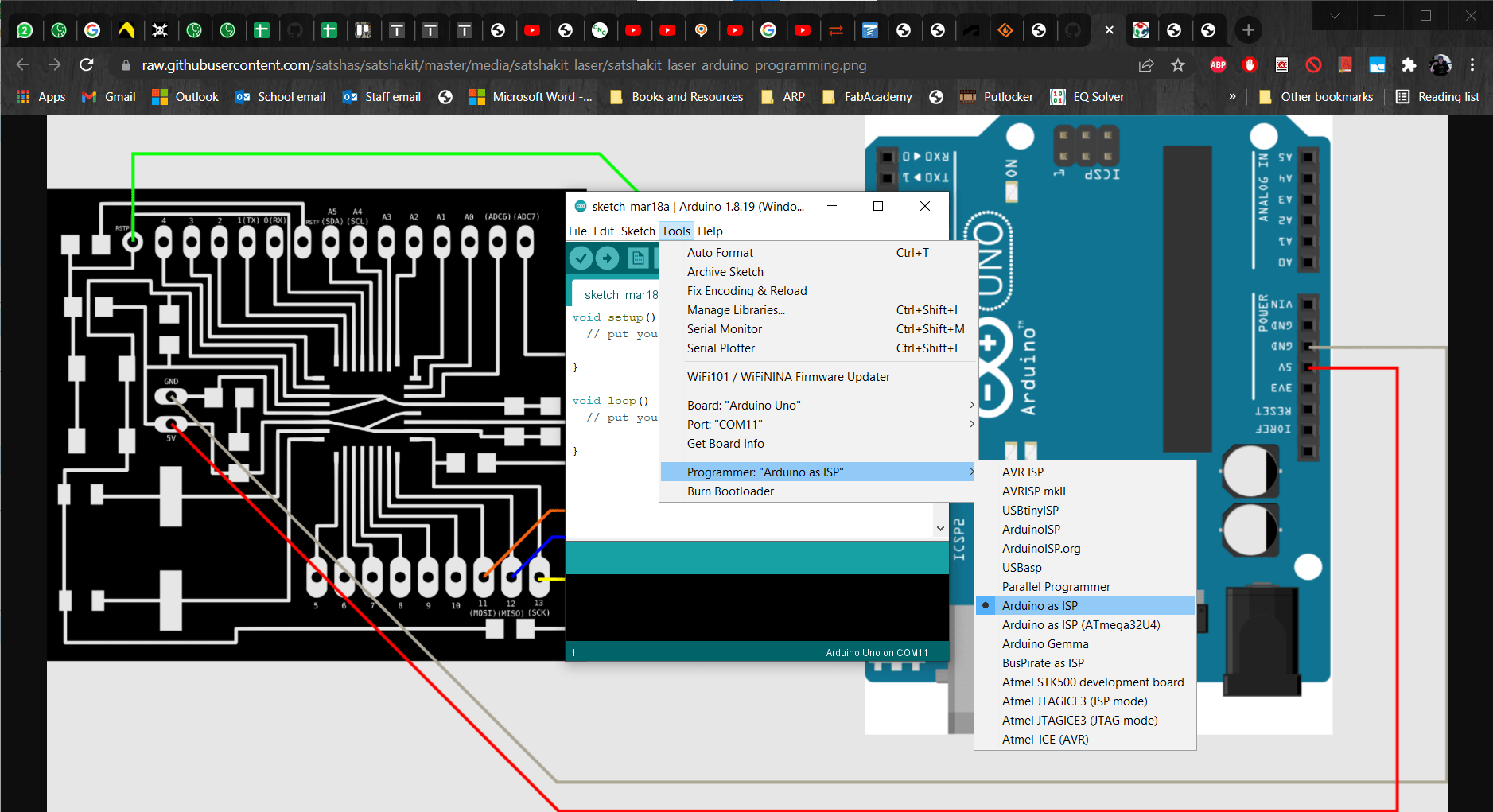
Task: Click the New sketch icon in Arduino toolbar
Action: coord(637,258)
